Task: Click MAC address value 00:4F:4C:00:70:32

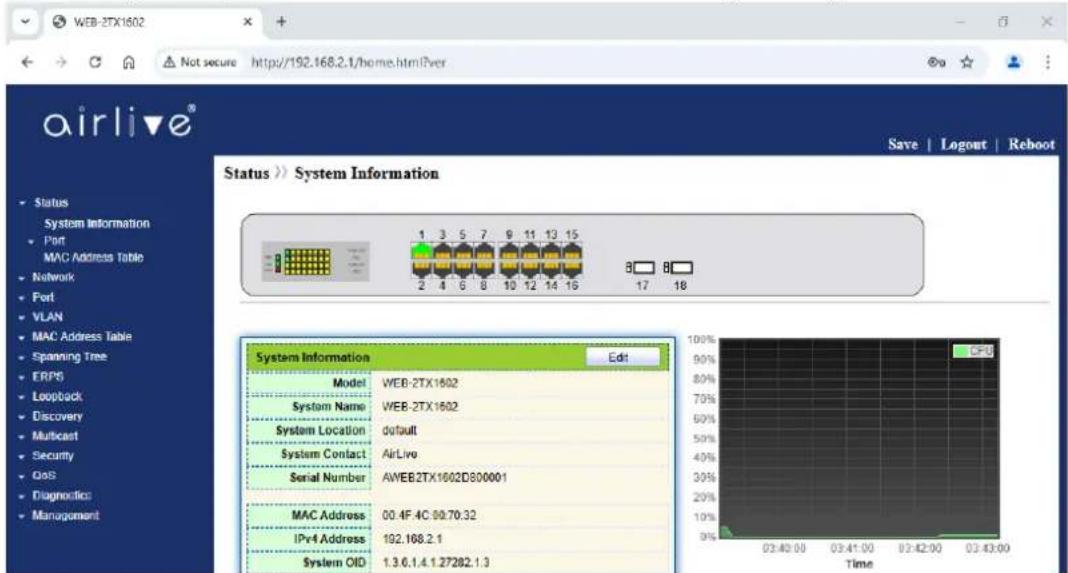Action: (428, 515)
